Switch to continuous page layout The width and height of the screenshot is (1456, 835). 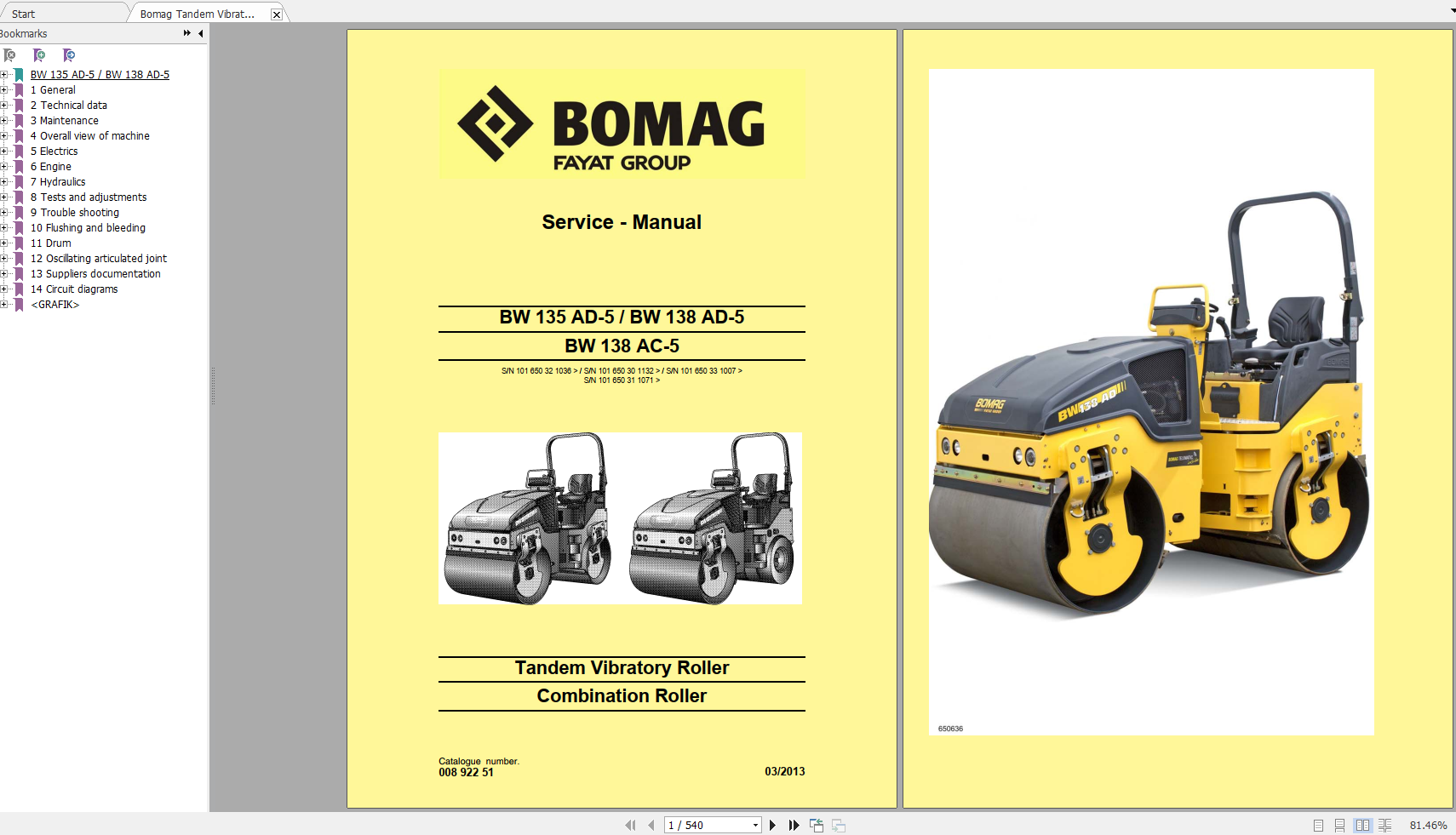pos(1340,825)
